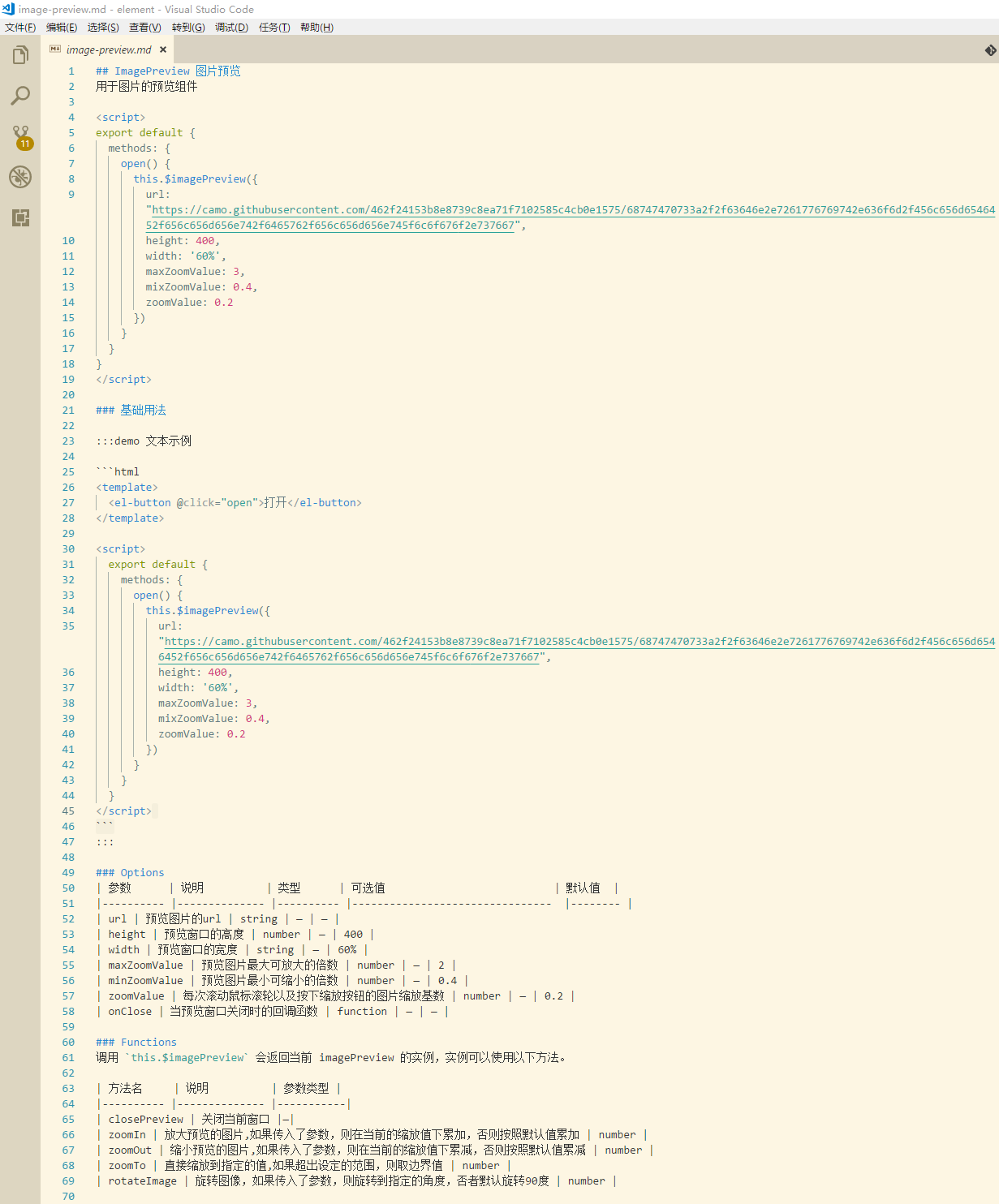Click the text '用于图片的预览组件'

click(146, 87)
